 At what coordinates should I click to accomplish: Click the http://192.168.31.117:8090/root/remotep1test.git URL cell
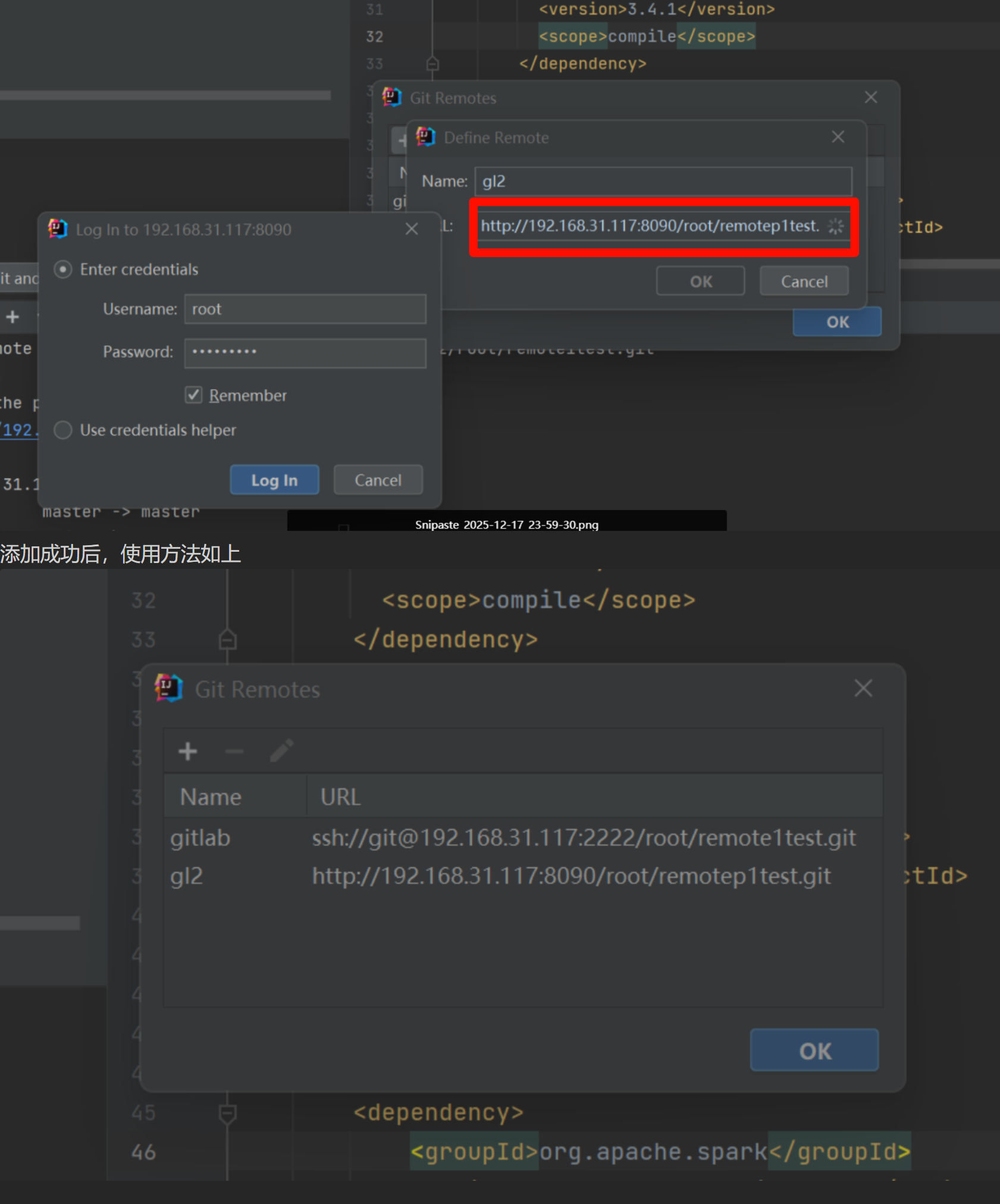[x=571, y=876]
